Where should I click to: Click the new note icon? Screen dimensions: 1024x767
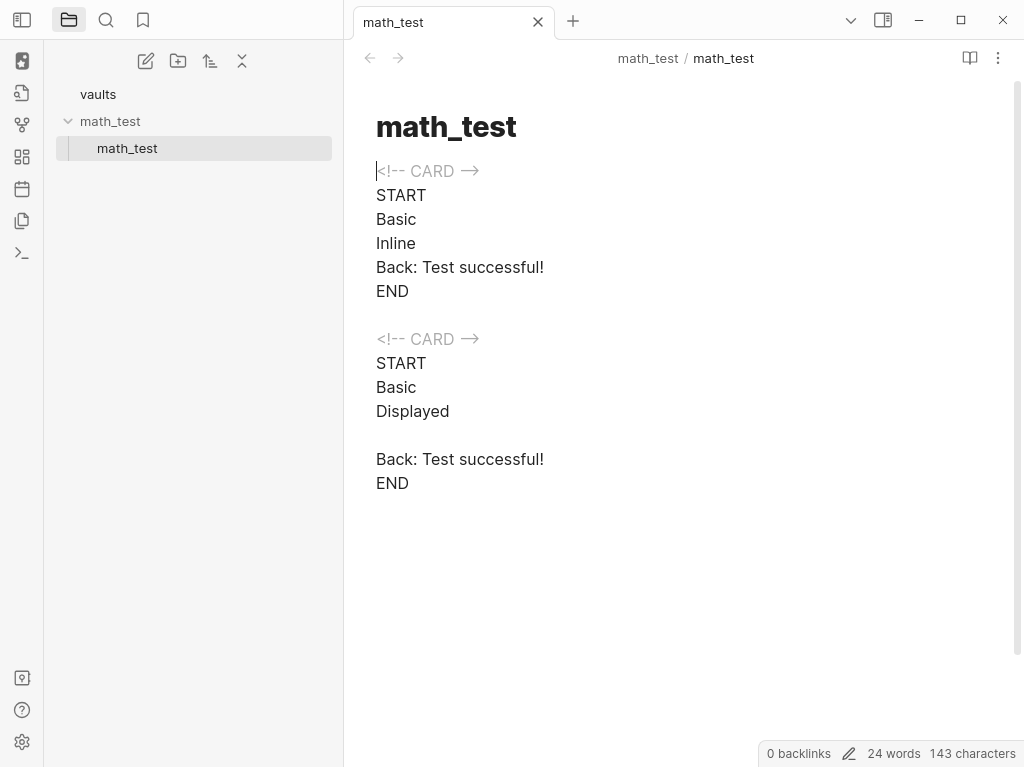(x=146, y=61)
